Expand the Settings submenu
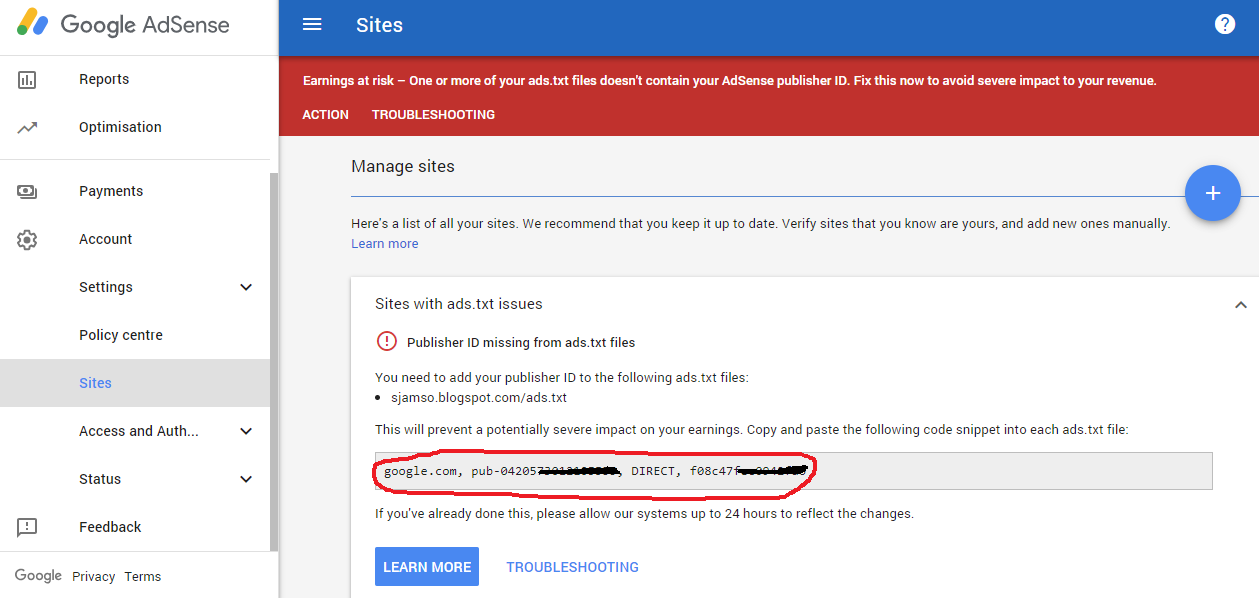Viewport: 1259px width, 598px height. [x=246, y=287]
